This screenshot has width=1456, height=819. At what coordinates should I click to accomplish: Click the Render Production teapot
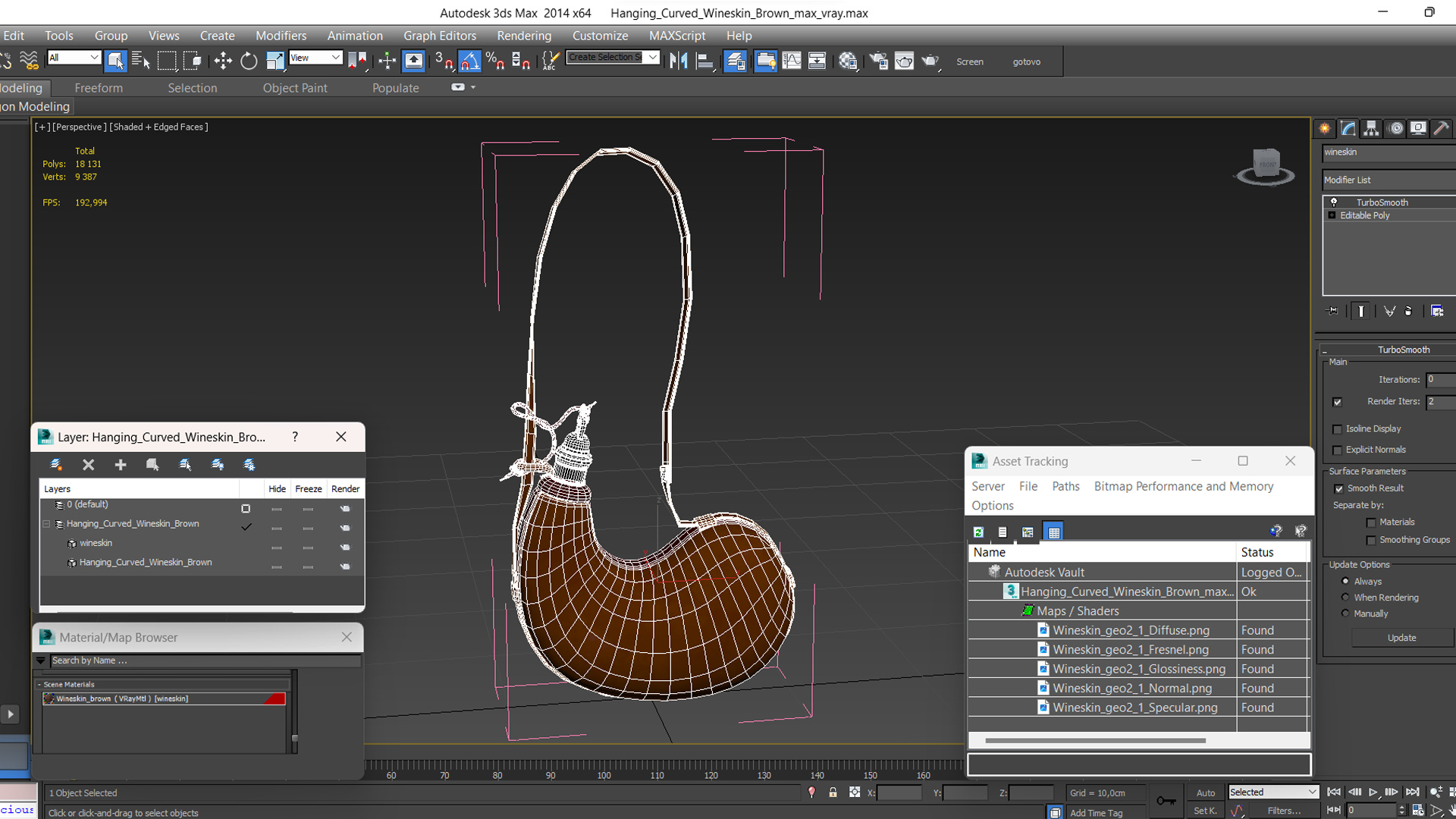click(x=930, y=61)
